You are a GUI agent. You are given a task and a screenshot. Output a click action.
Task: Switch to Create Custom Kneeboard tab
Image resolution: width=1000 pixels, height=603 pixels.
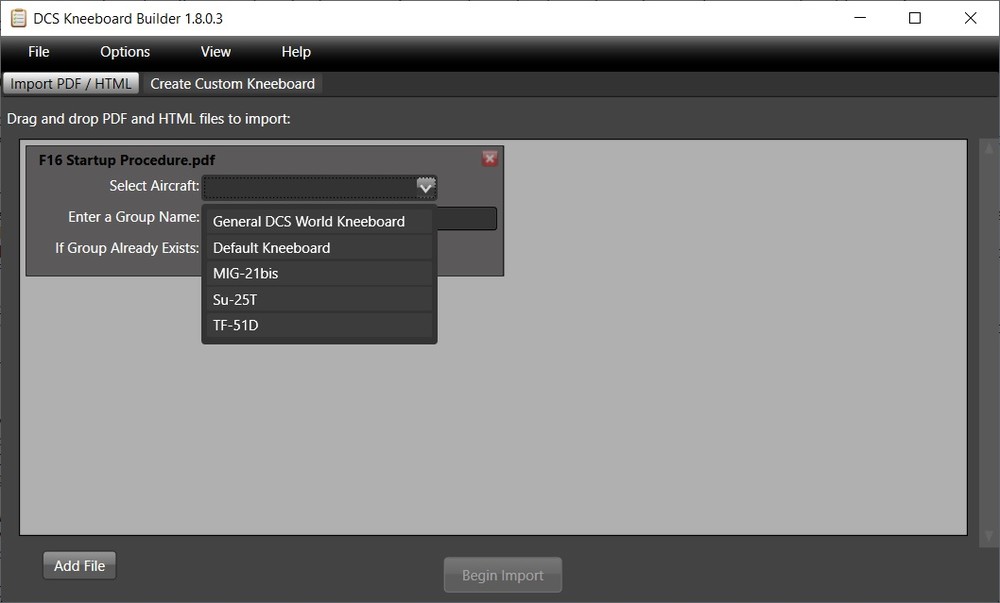(x=233, y=84)
